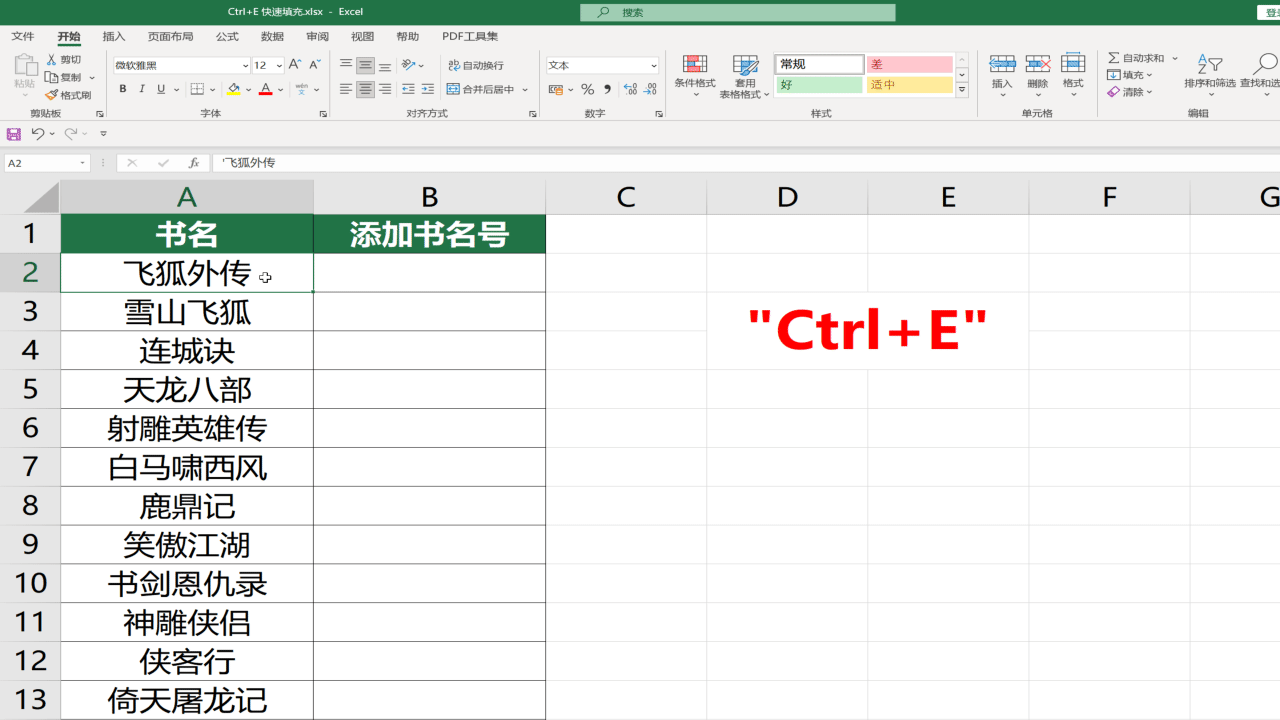This screenshot has width=1280, height=720.
Task: Click the Undo arrow
Action: (x=37, y=133)
